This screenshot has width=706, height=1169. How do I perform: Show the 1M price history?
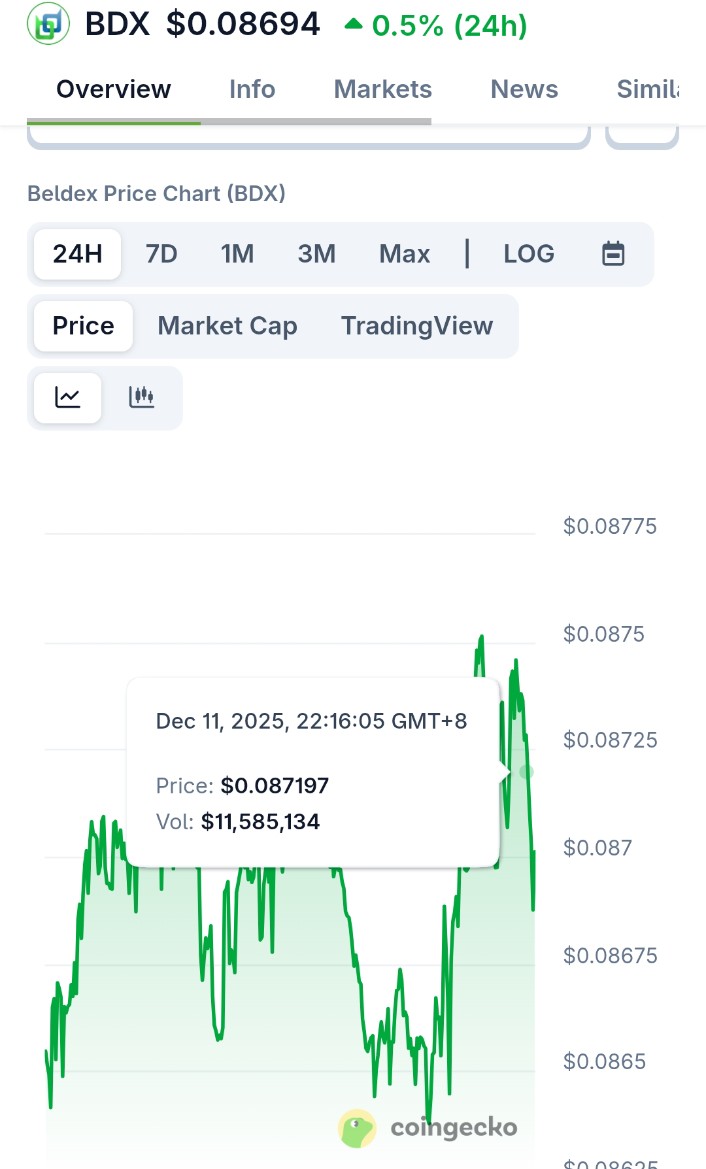click(x=237, y=254)
